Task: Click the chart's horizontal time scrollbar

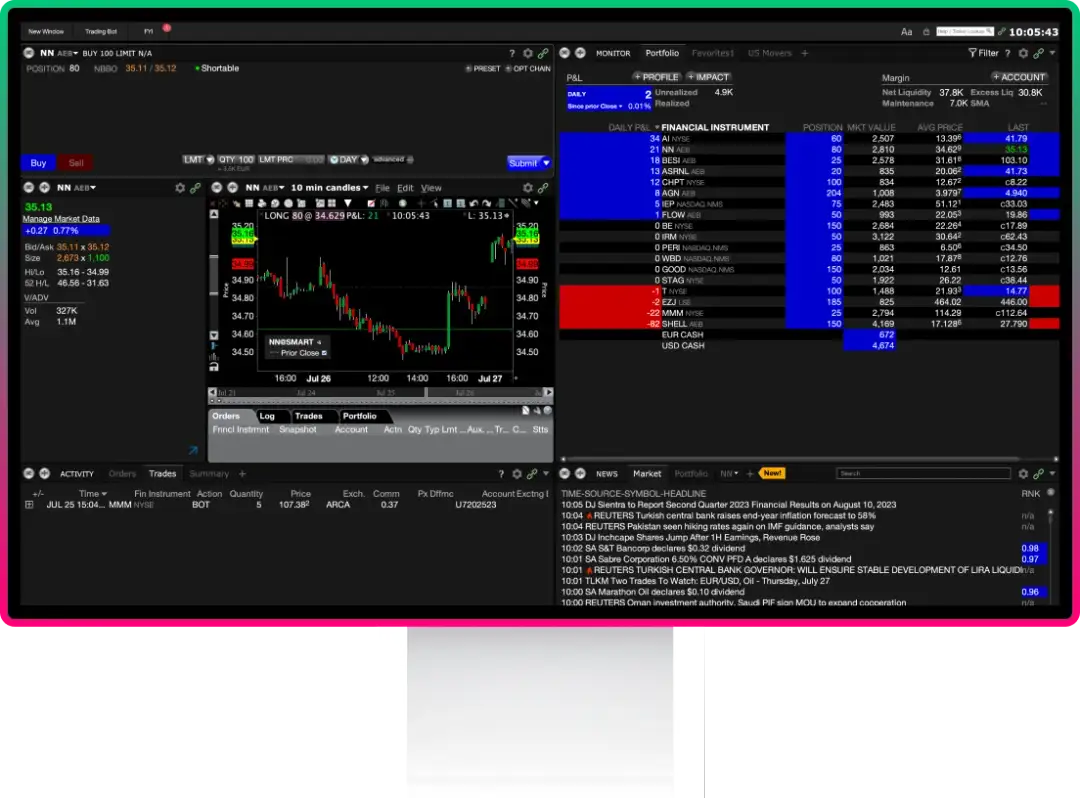Action: pos(380,393)
